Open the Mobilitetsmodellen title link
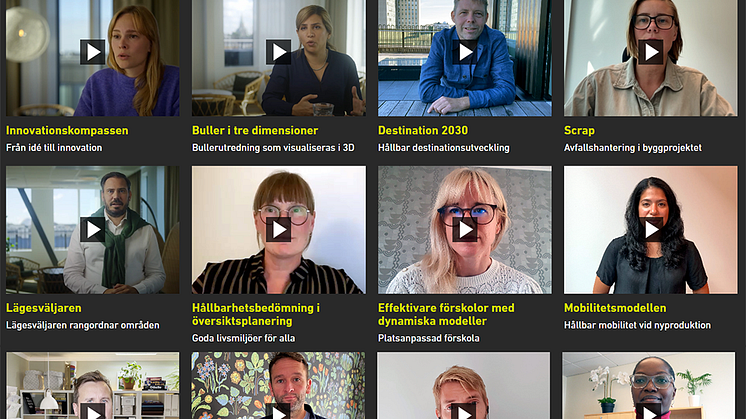 (x=615, y=308)
